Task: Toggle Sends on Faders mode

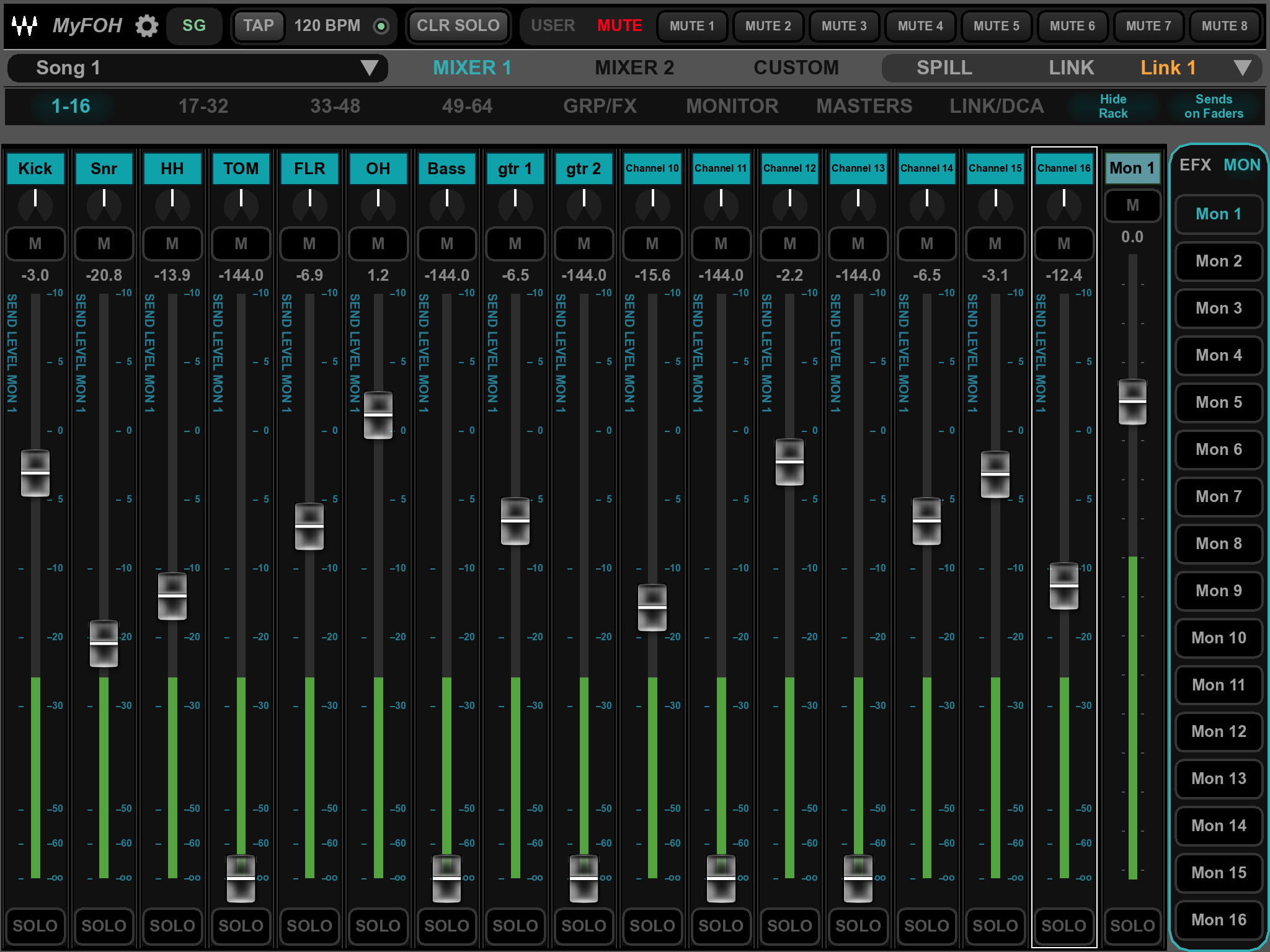Action: coord(1213,106)
